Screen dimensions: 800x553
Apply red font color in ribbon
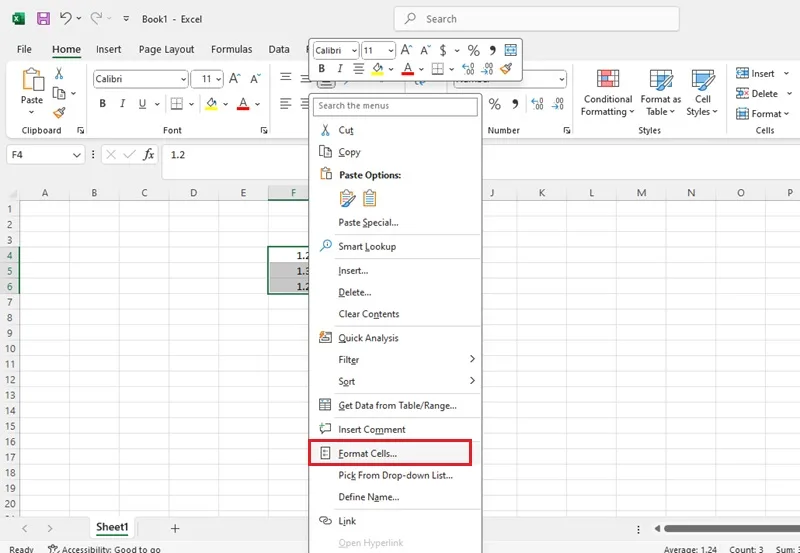[x=243, y=104]
